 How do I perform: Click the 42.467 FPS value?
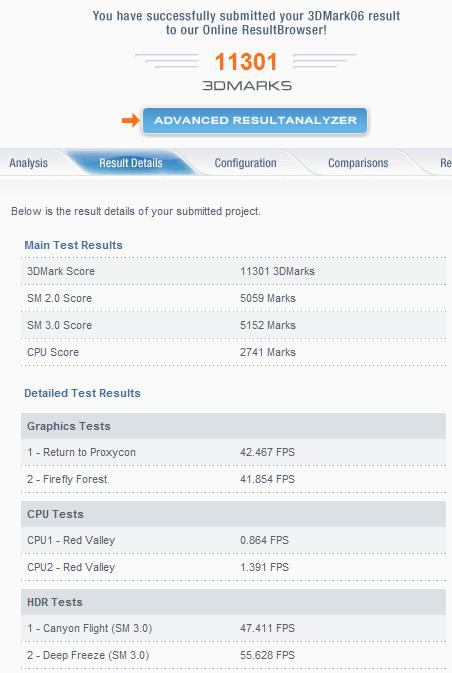tap(267, 452)
